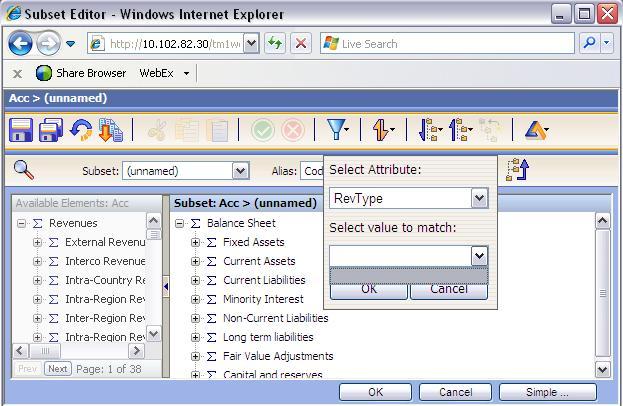Expand the Current Assets node
Image resolution: width=623 pixels, height=406 pixels.
click(x=195, y=261)
